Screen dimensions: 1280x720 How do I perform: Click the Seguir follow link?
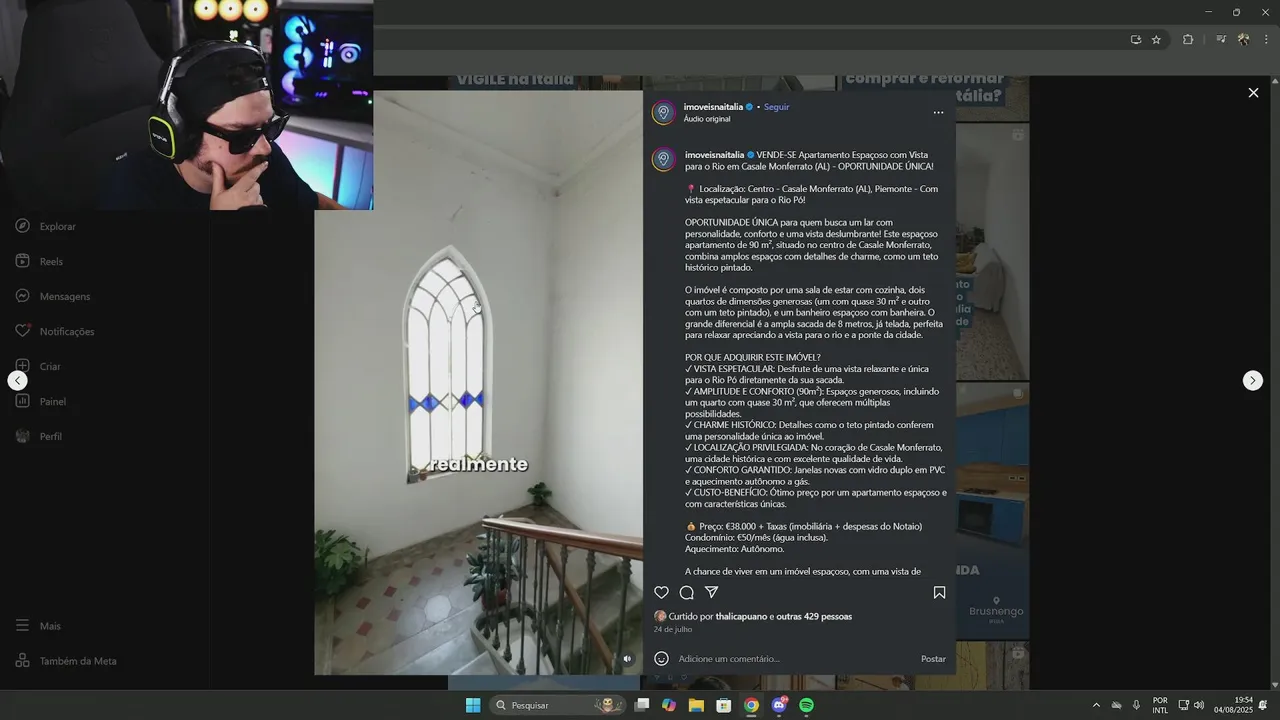pyautogui.click(x=776, y=107)
